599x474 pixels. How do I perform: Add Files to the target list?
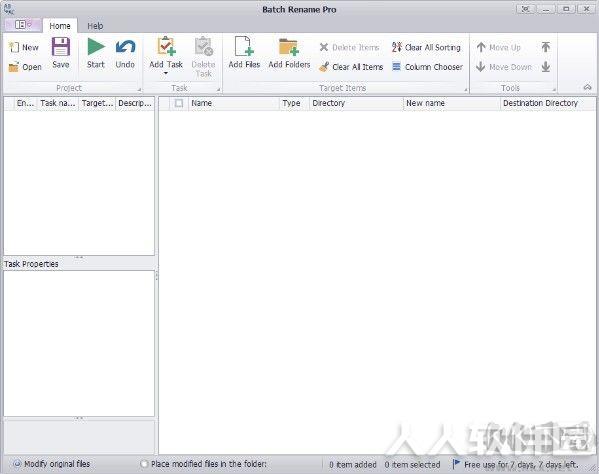click(244, 53)
